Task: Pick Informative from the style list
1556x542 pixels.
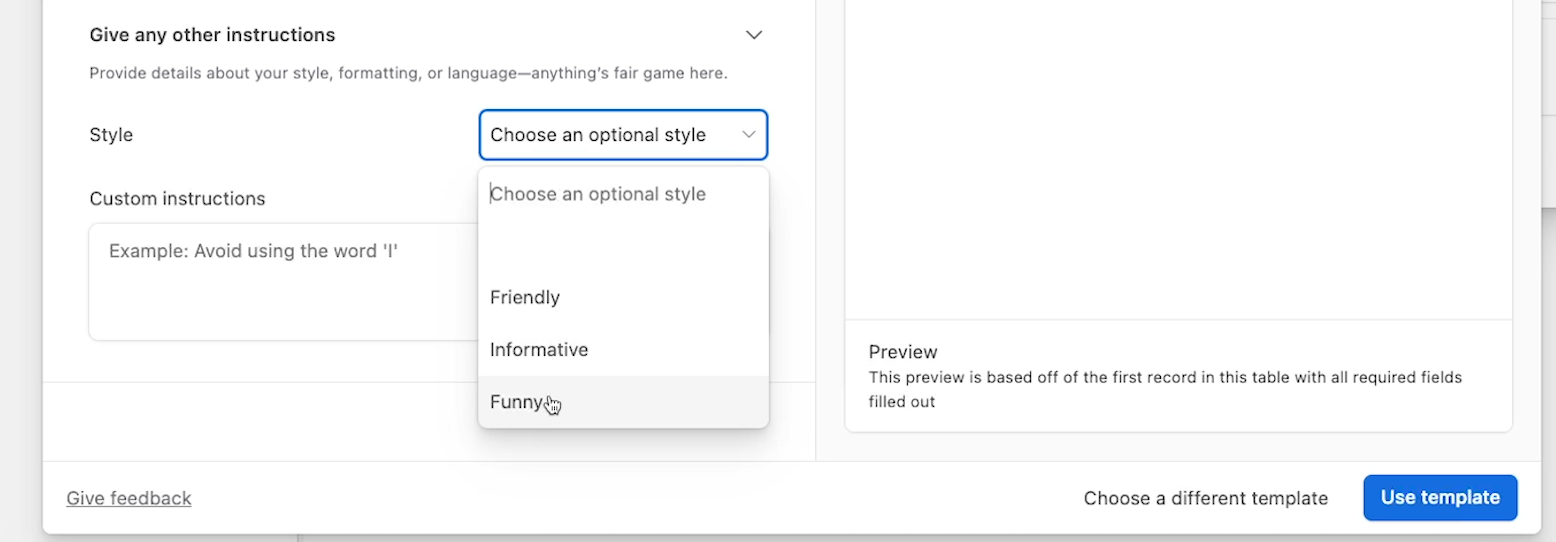Action: click(539, 350)
